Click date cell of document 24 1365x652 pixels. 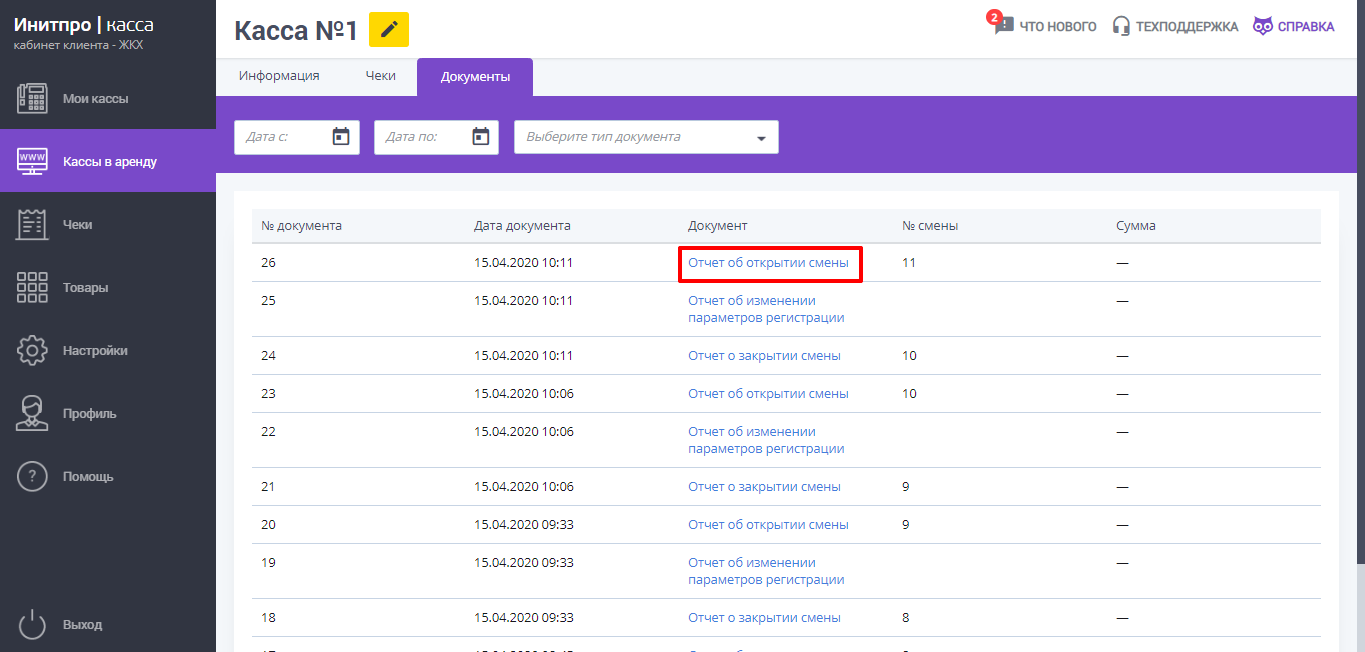[524, 356]
